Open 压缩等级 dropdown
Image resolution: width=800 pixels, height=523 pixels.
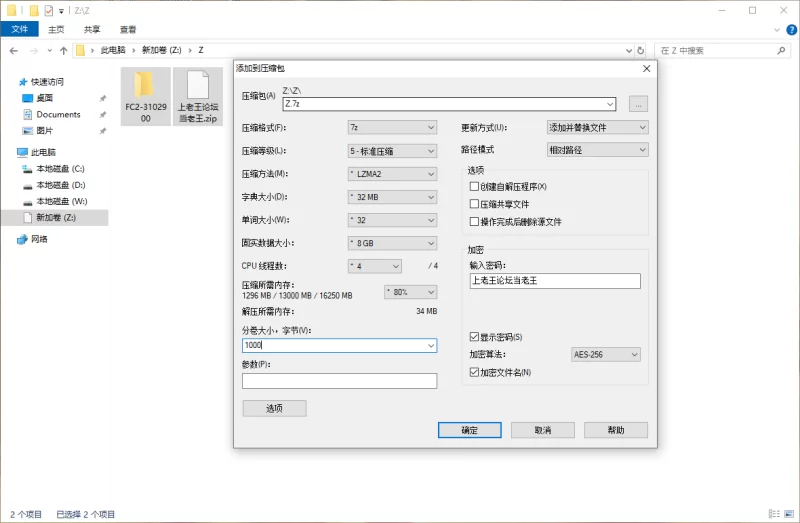click(392, 151)
